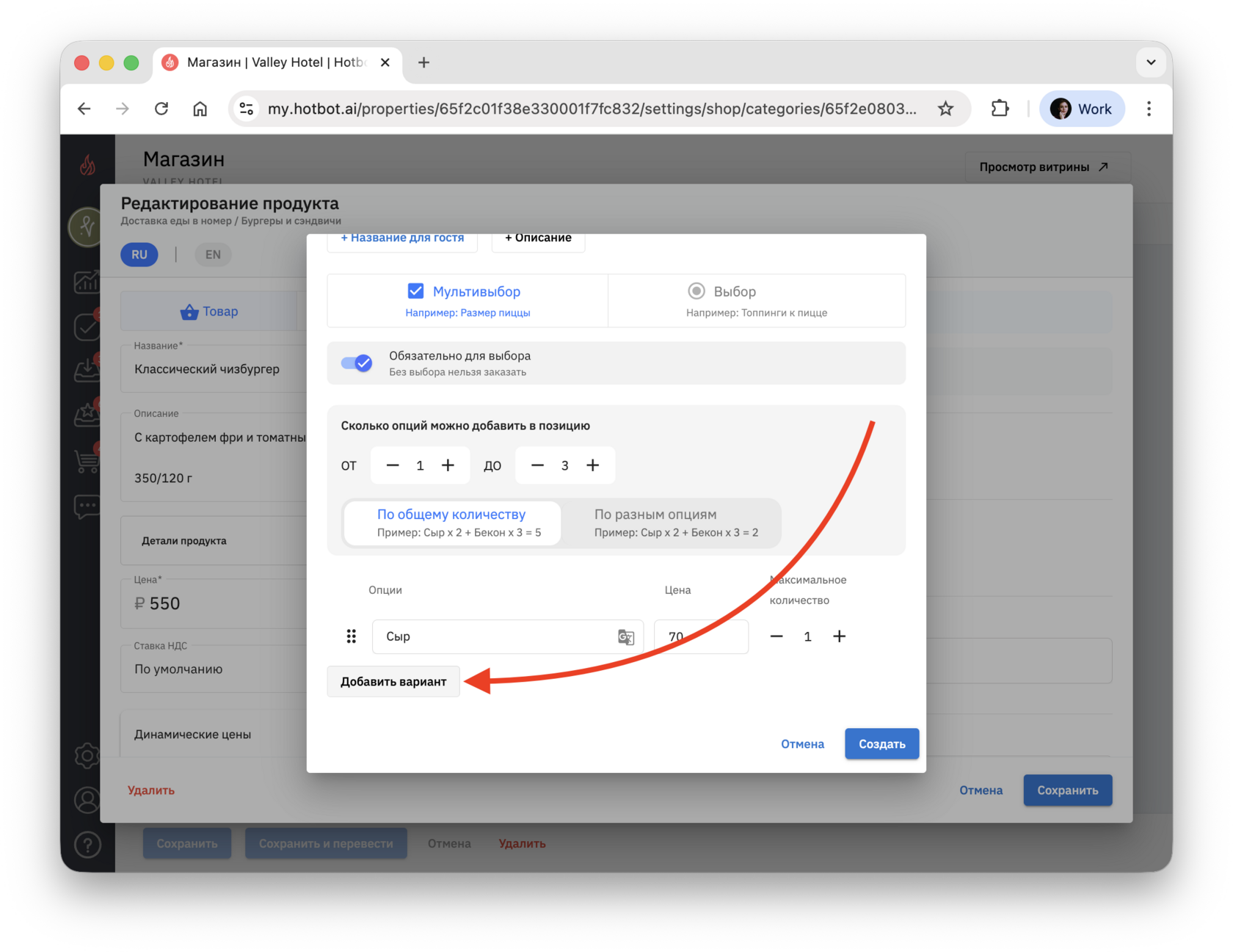Grab the drag handle beside the Сыр option

point(352,636)
